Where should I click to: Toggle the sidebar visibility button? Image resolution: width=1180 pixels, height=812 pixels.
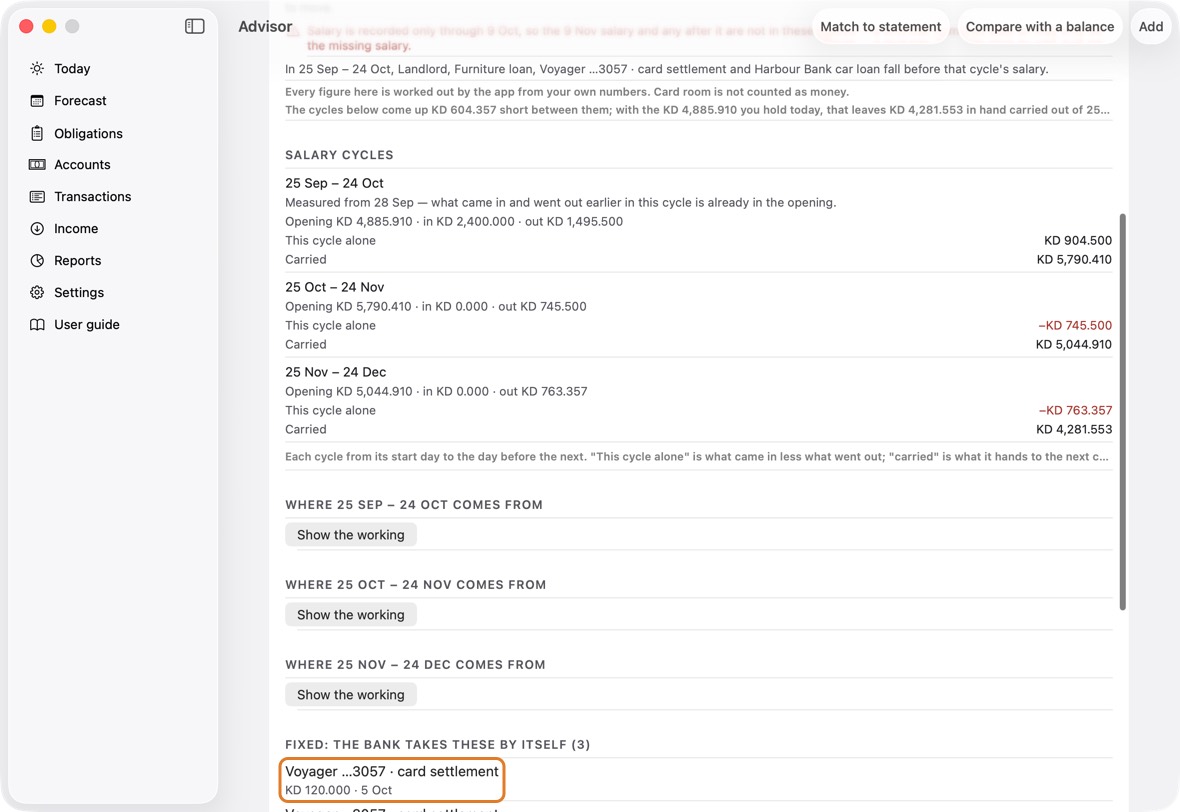(195, 26)
